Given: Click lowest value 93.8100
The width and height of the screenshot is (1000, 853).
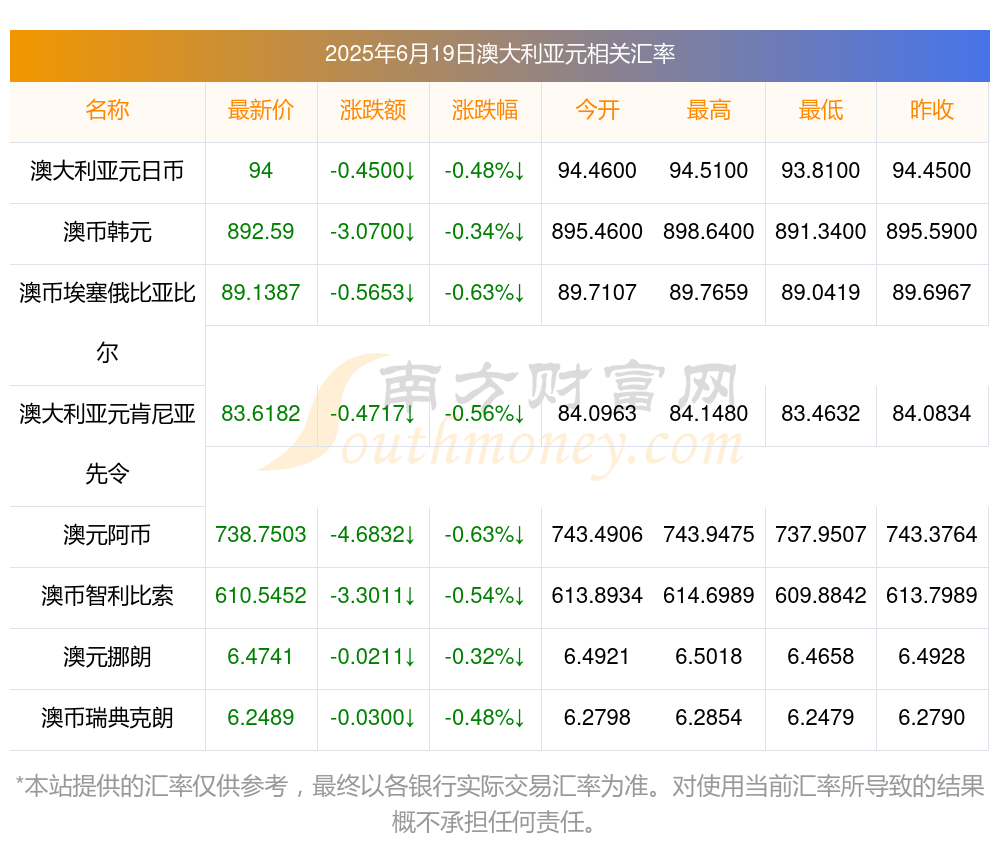Looking at the screenshot, I should coord(821,171).
